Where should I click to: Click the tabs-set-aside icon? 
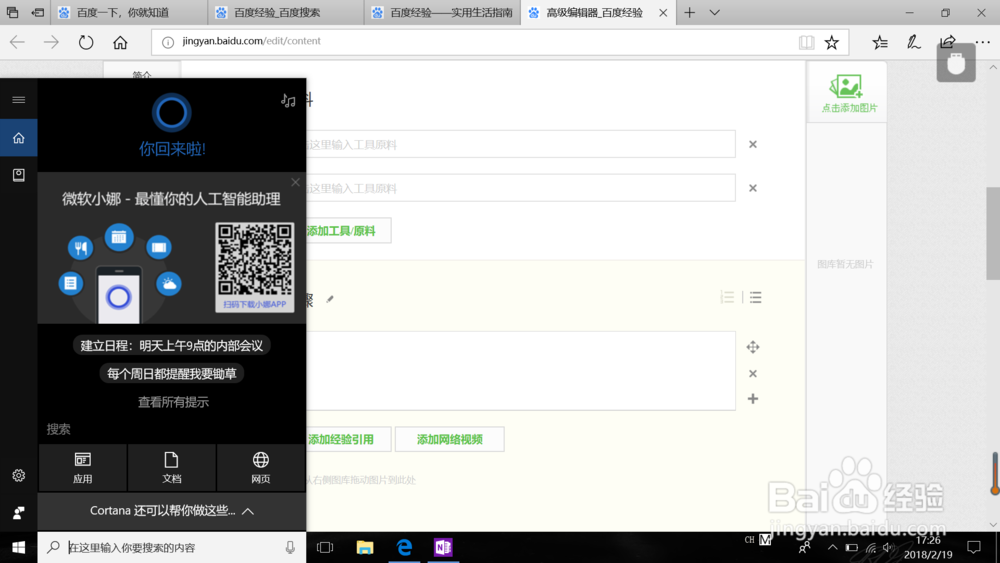tap(38, 12)
